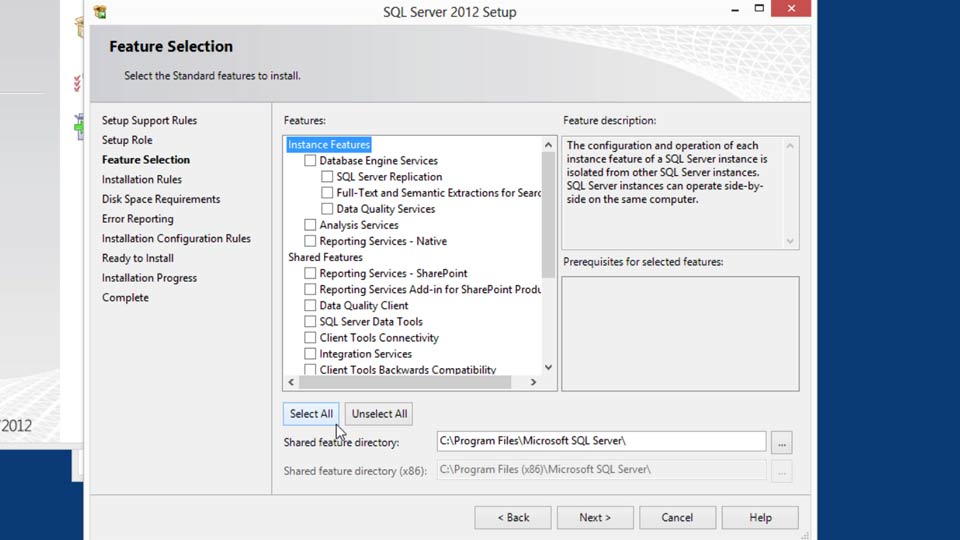960x540 pixels.
Task: Select the Setup Role step
Action: (127, 140)
